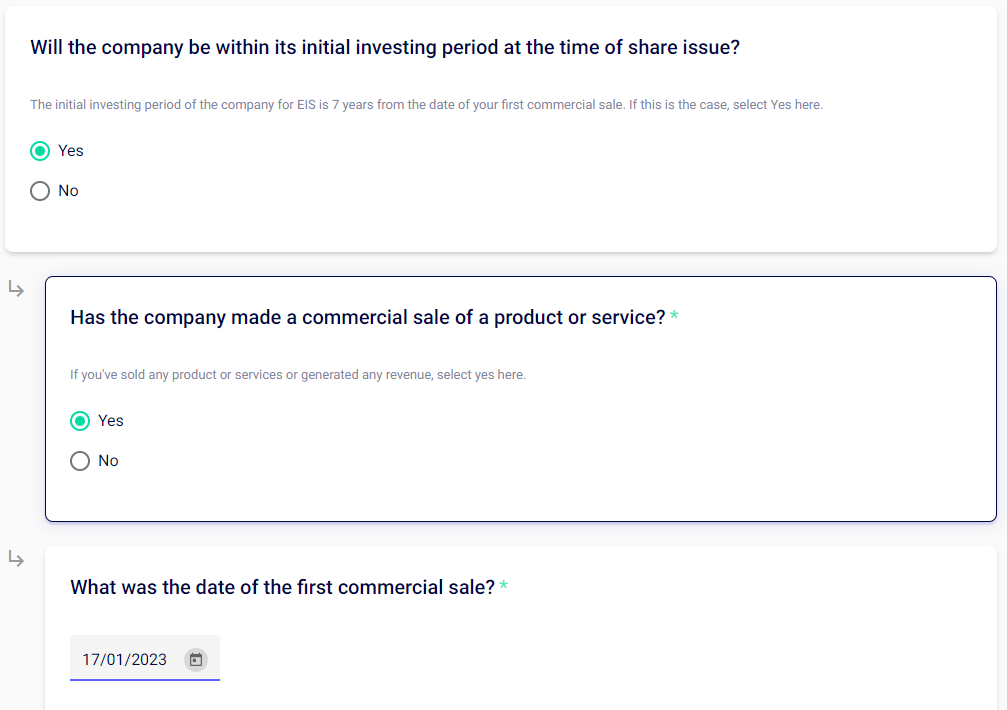The width and height of the screenshot is (1007, 710).
Task: Click the 'Has the company made a commercial sale' heading
Action: pos(367,318)
